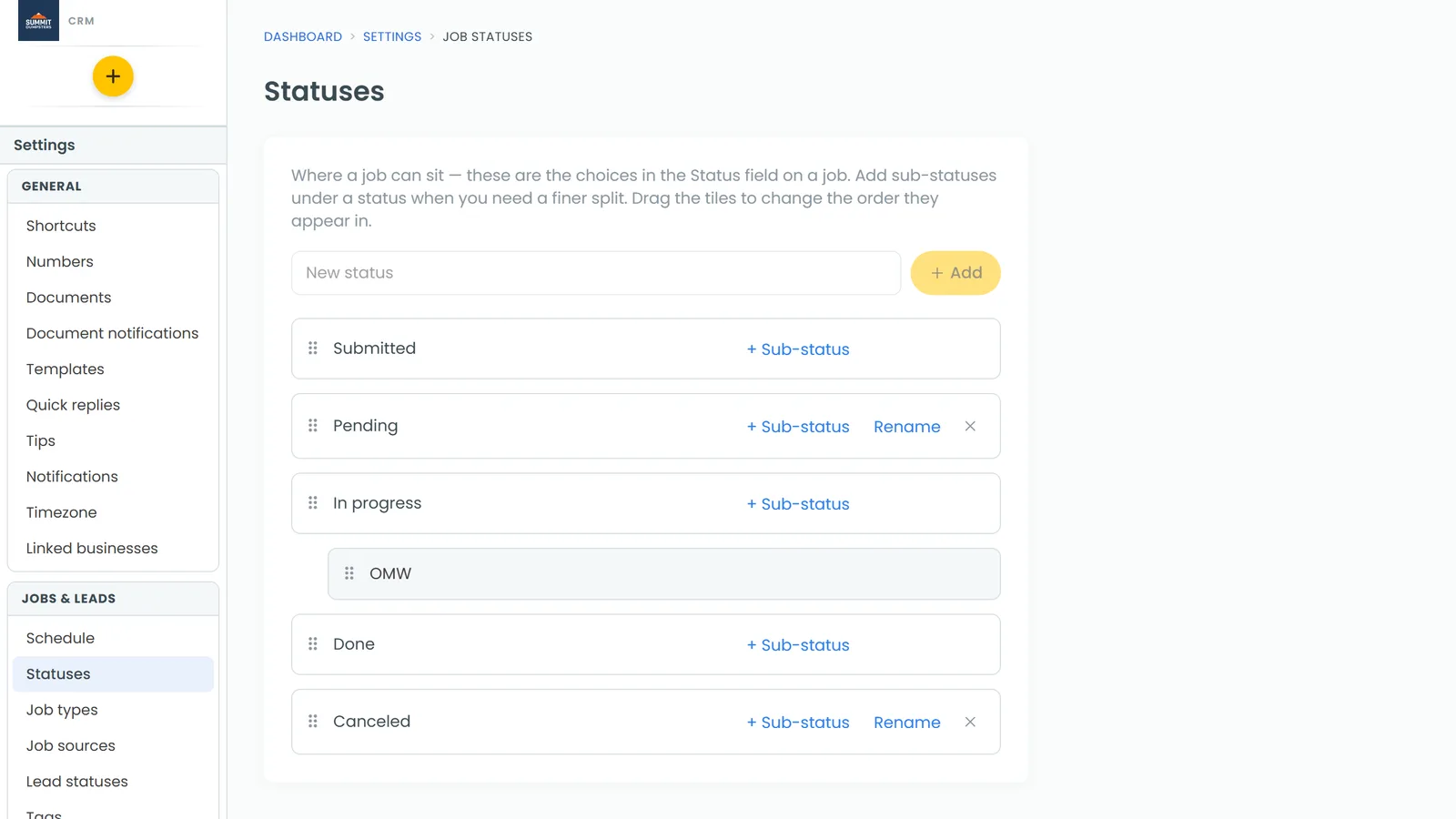The width and height of the screenshot is (1456, 819).
Task: Grab the drag handle for OMW sub-status
Action: [x=349, y=573]
